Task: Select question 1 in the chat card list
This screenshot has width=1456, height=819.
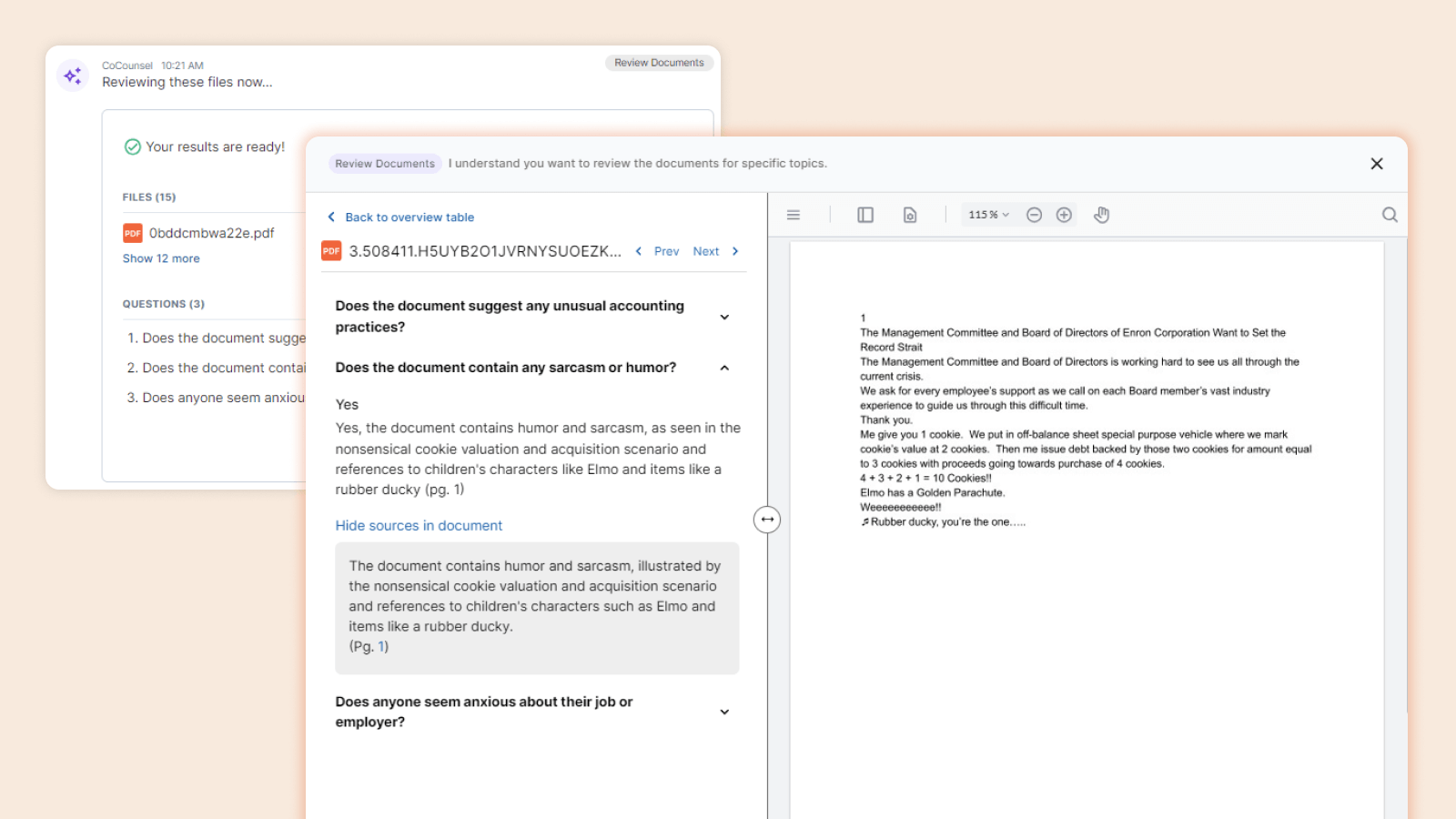Action: (217, 338)
